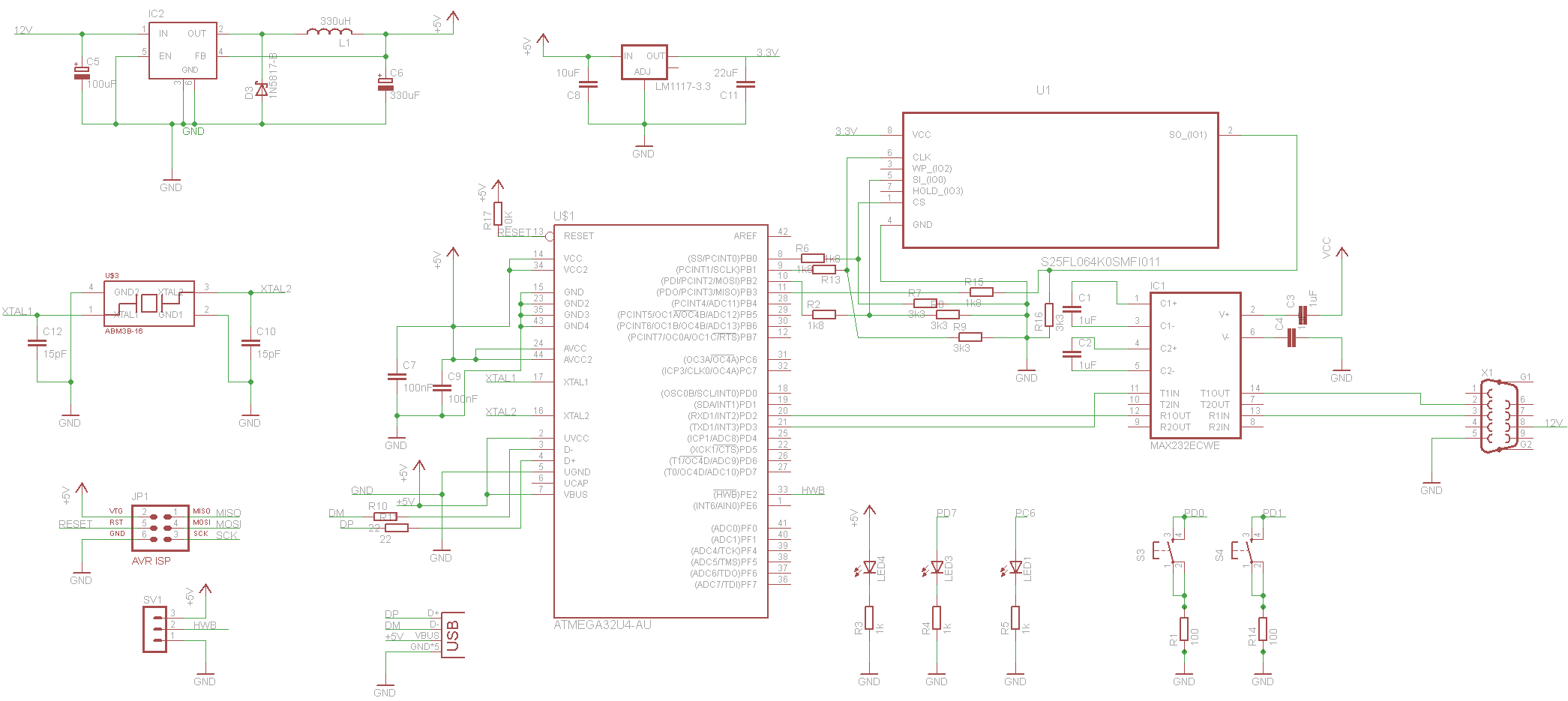Click the SO_(IO1) pin on flash chip

(x=1188, y=135)
